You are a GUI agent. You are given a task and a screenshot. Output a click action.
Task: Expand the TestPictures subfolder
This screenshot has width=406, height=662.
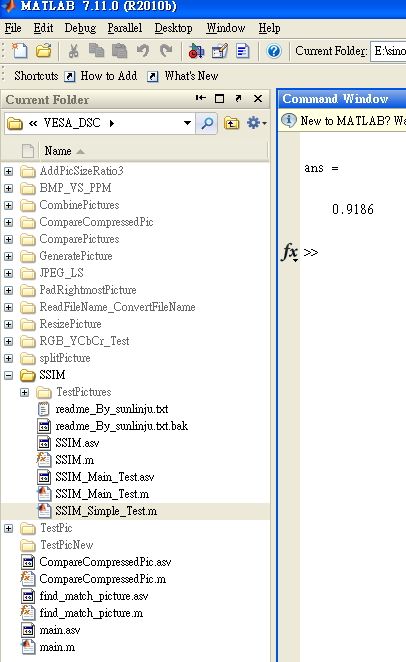[x=24, y=392]
